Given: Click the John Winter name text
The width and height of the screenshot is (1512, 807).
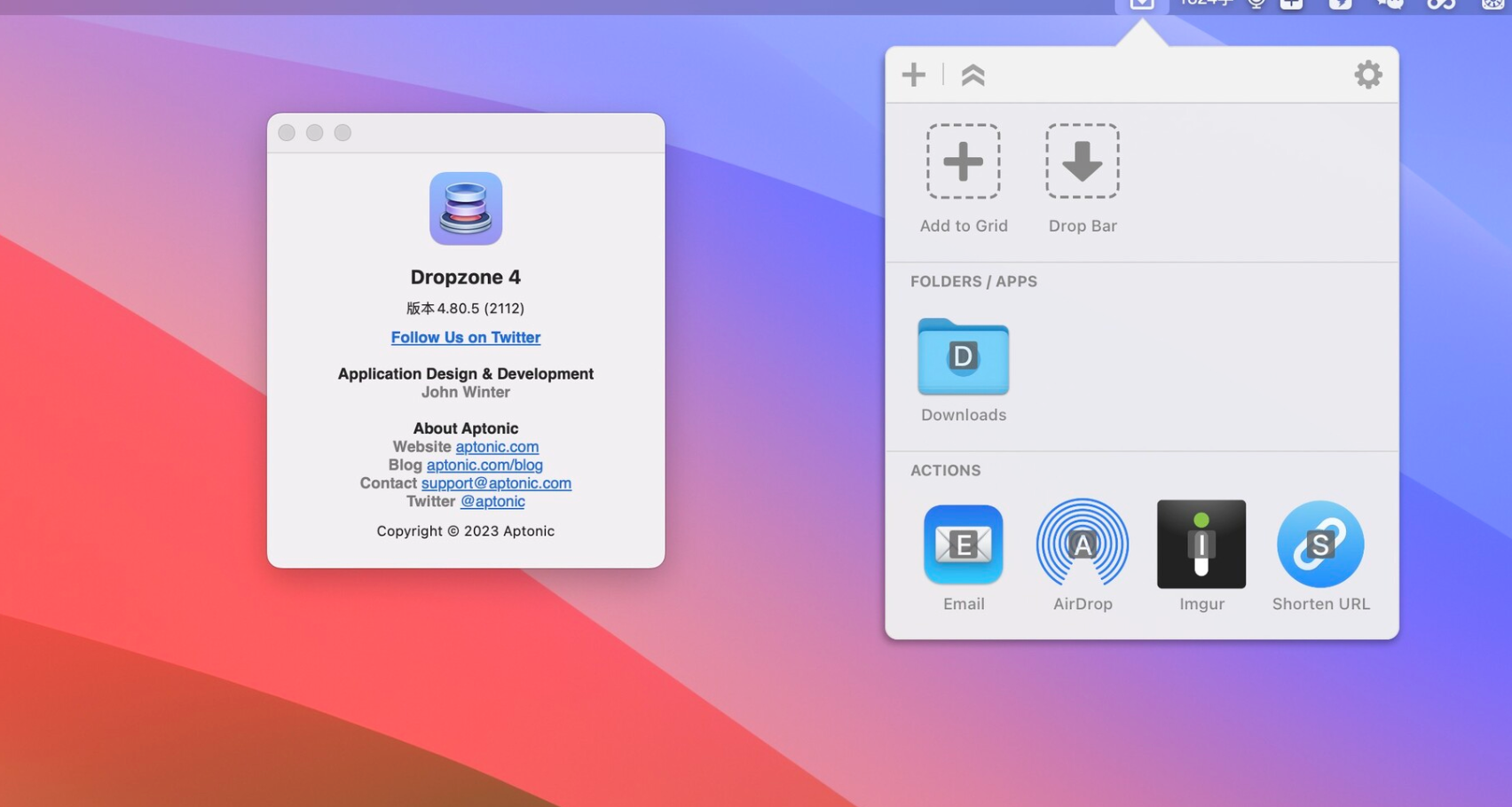Looking at the screenshot, I should point(465,392).
